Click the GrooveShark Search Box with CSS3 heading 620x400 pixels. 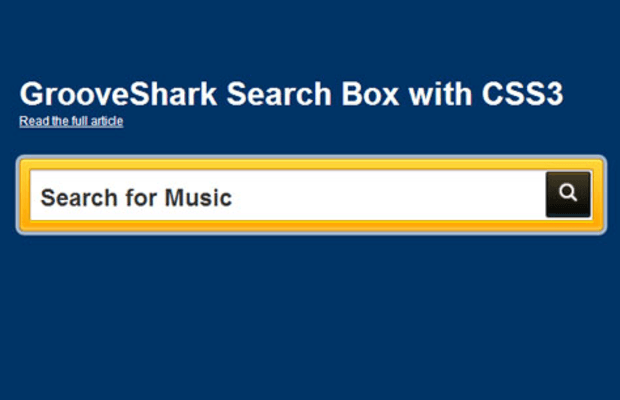291,94
